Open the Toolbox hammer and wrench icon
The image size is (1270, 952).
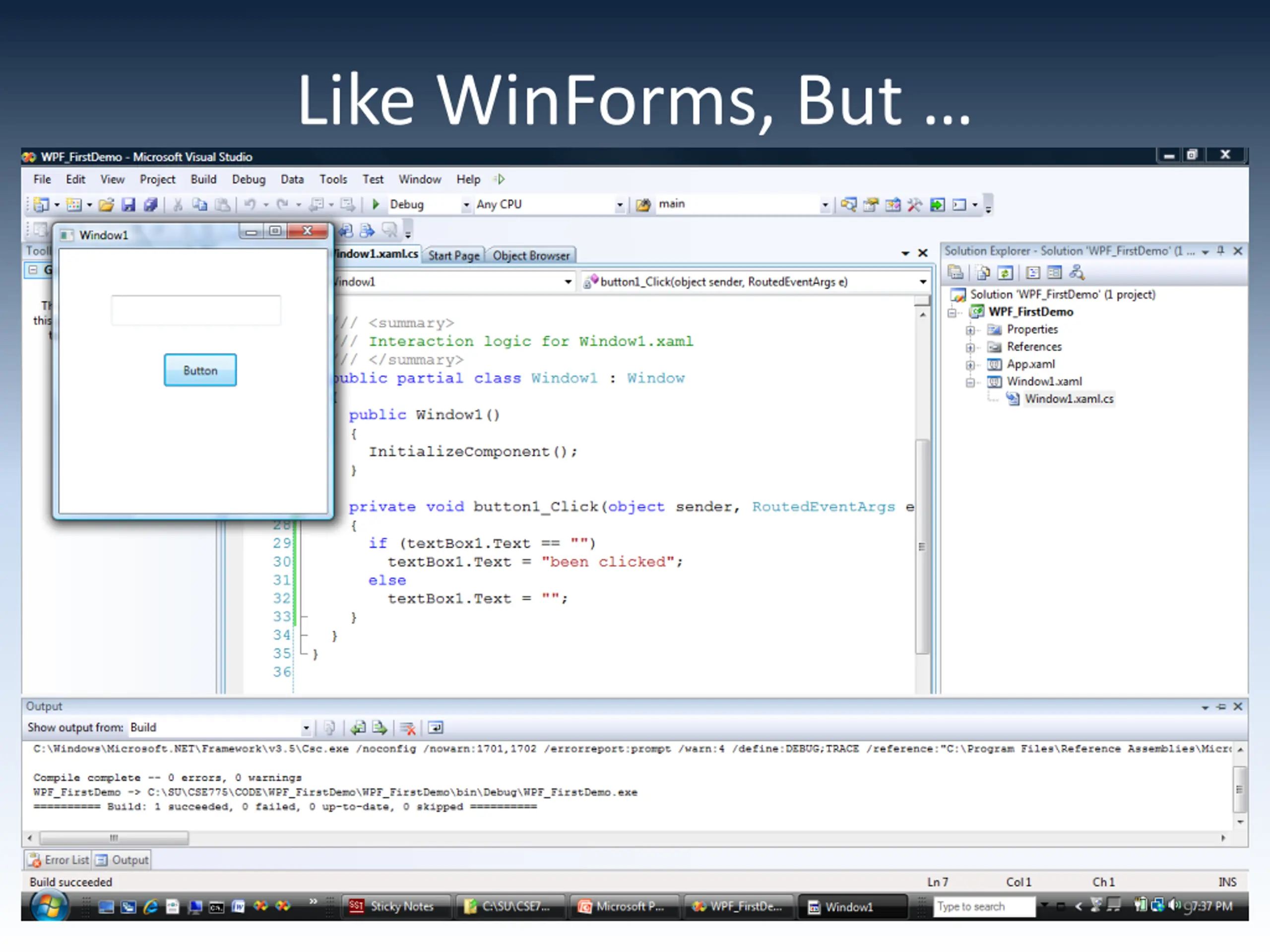pos(915,204)
